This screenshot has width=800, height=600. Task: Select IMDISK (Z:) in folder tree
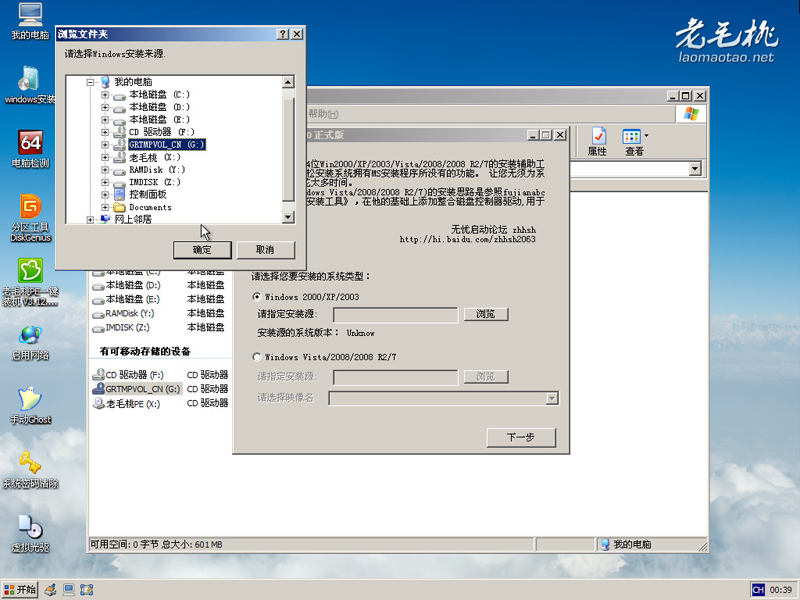(x=155, y=182)
